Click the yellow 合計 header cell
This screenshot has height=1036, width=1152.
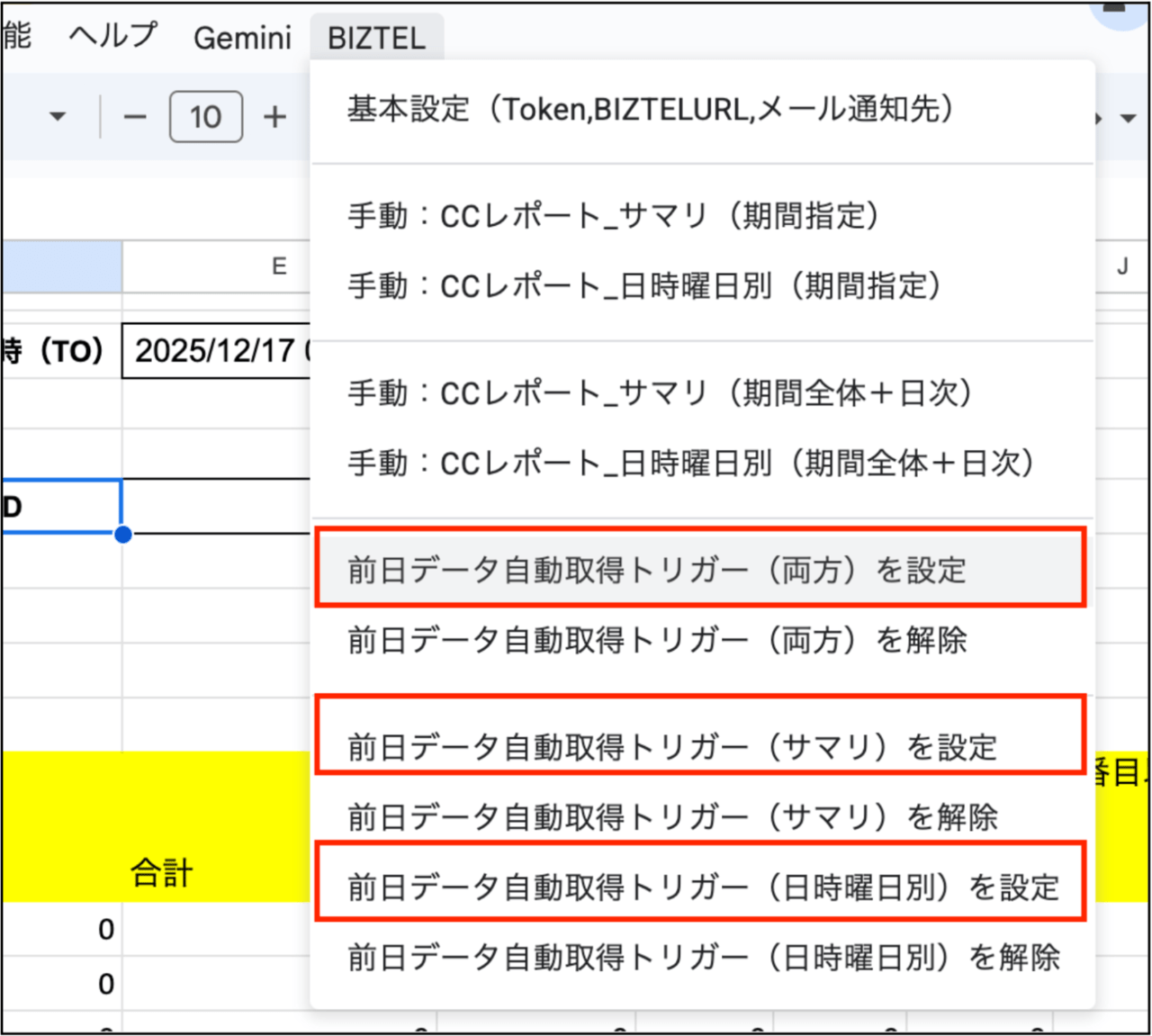point(161,872)
